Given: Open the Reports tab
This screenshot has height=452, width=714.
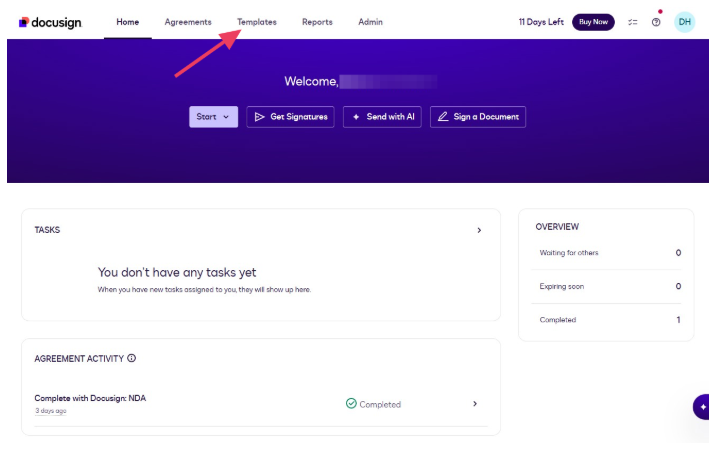Looking at the screenshot, I should point(317,22).
